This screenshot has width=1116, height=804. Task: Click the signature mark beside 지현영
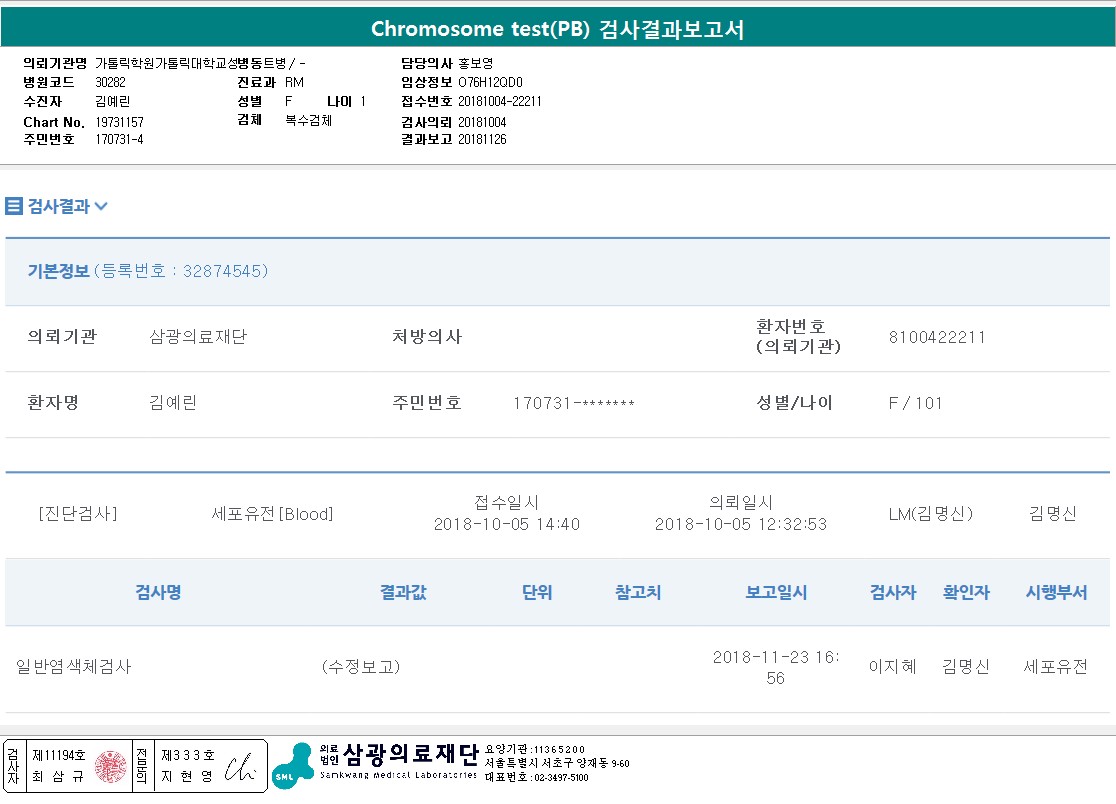(x=240, y=767)
